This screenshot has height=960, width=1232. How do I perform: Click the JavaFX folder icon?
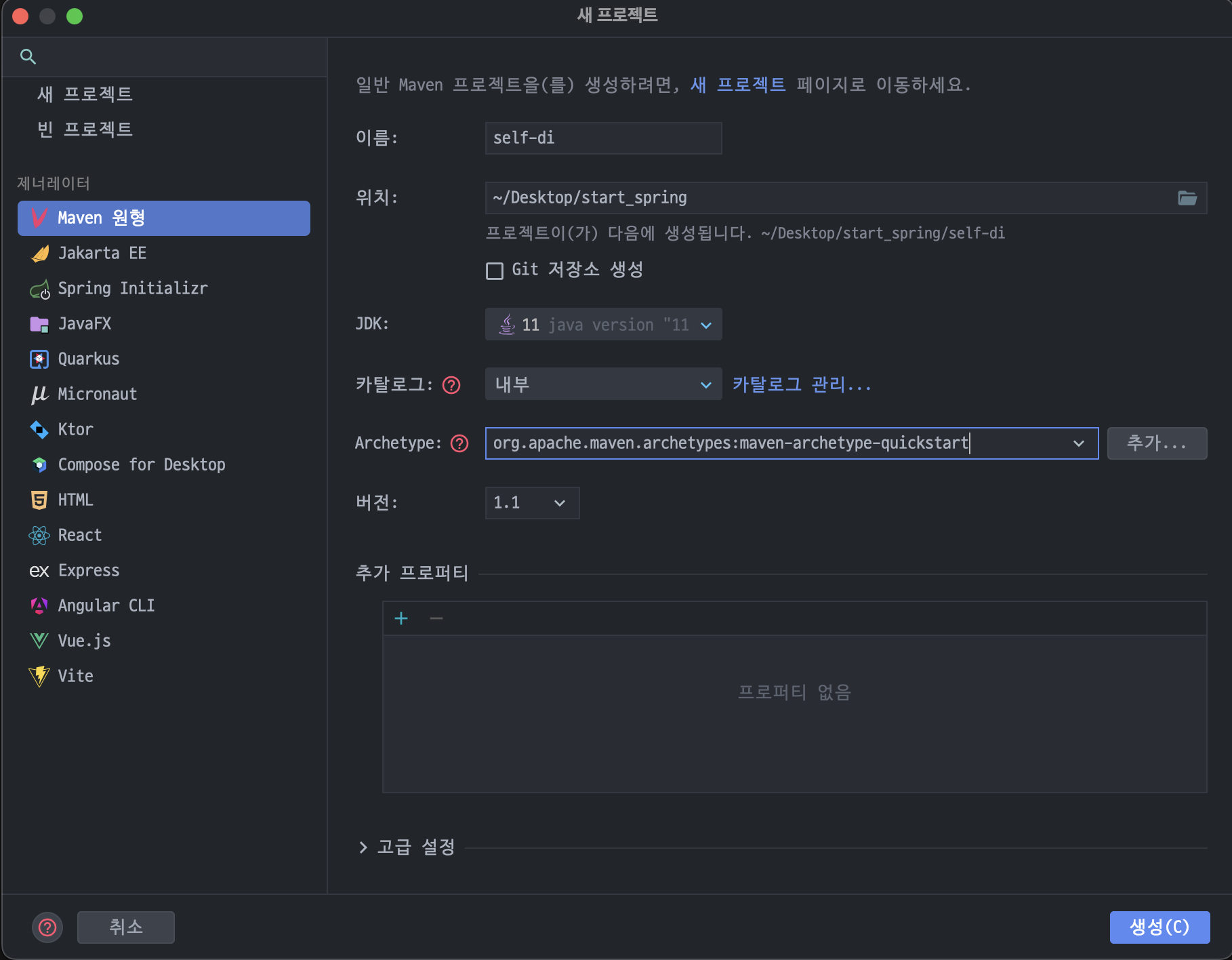click(39, 324)
